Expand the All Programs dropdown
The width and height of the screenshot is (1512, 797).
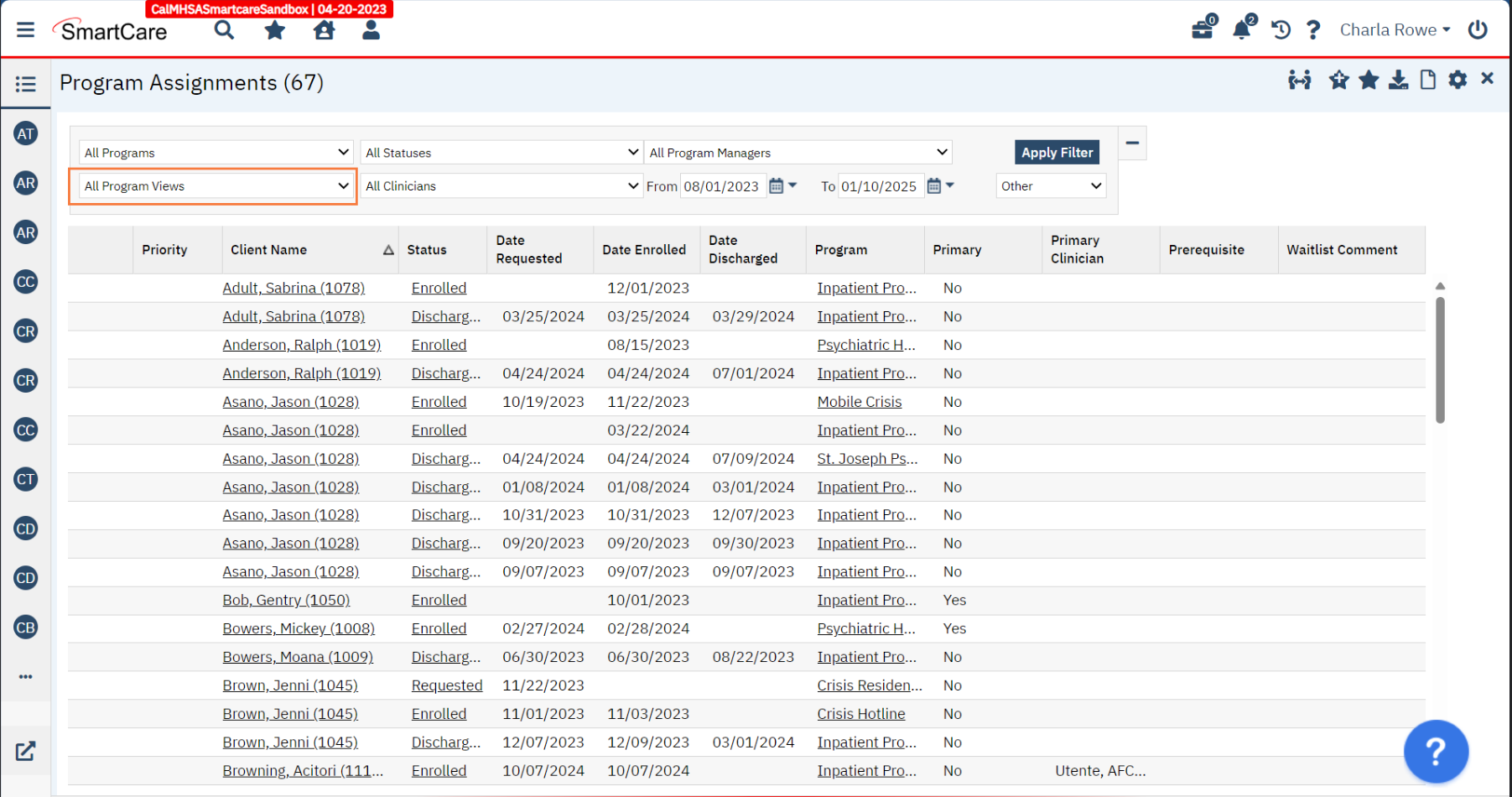tap(216, 153)
